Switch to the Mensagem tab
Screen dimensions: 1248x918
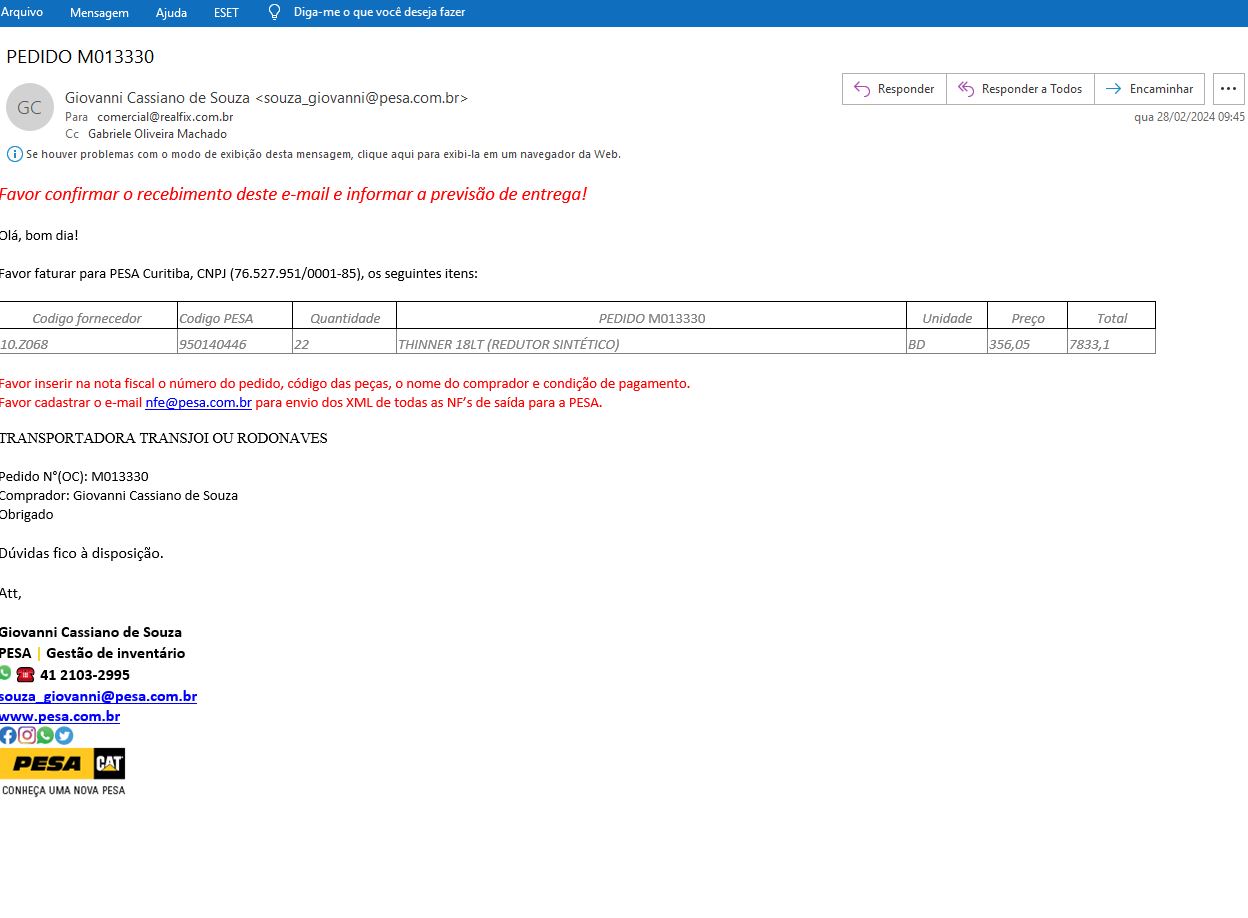pyautogui.click(x=99, y=12)
